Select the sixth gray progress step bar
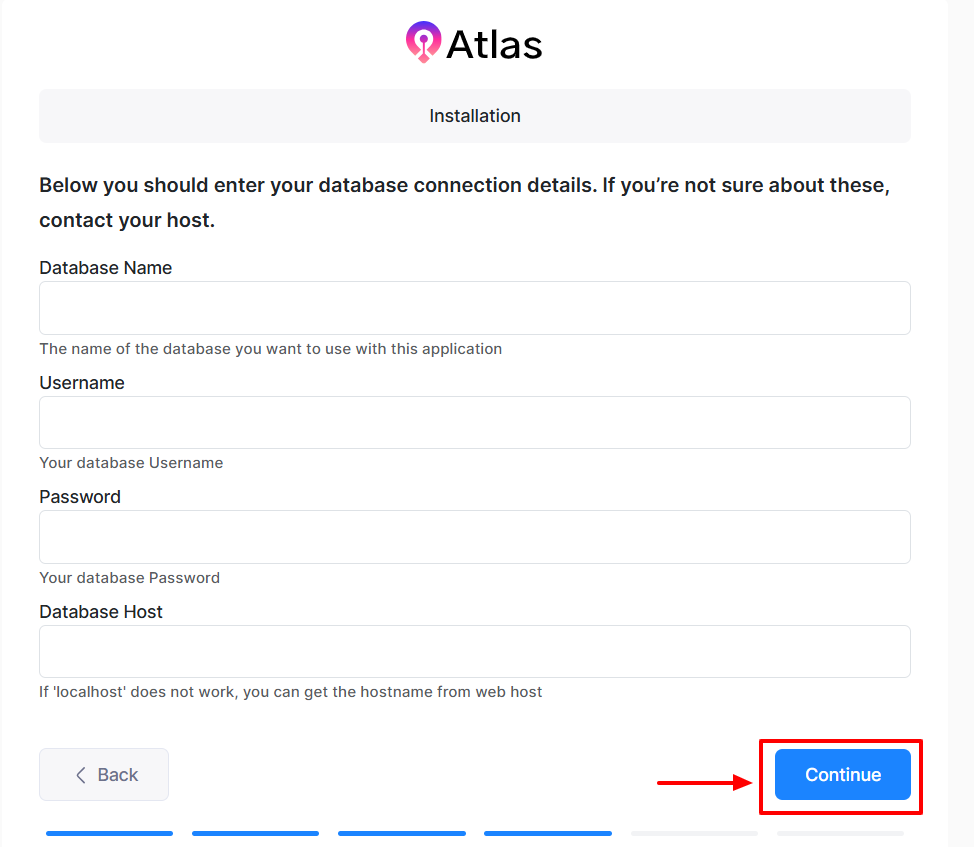This screenshot has height=847, width=974. click(x=840, y=833)
